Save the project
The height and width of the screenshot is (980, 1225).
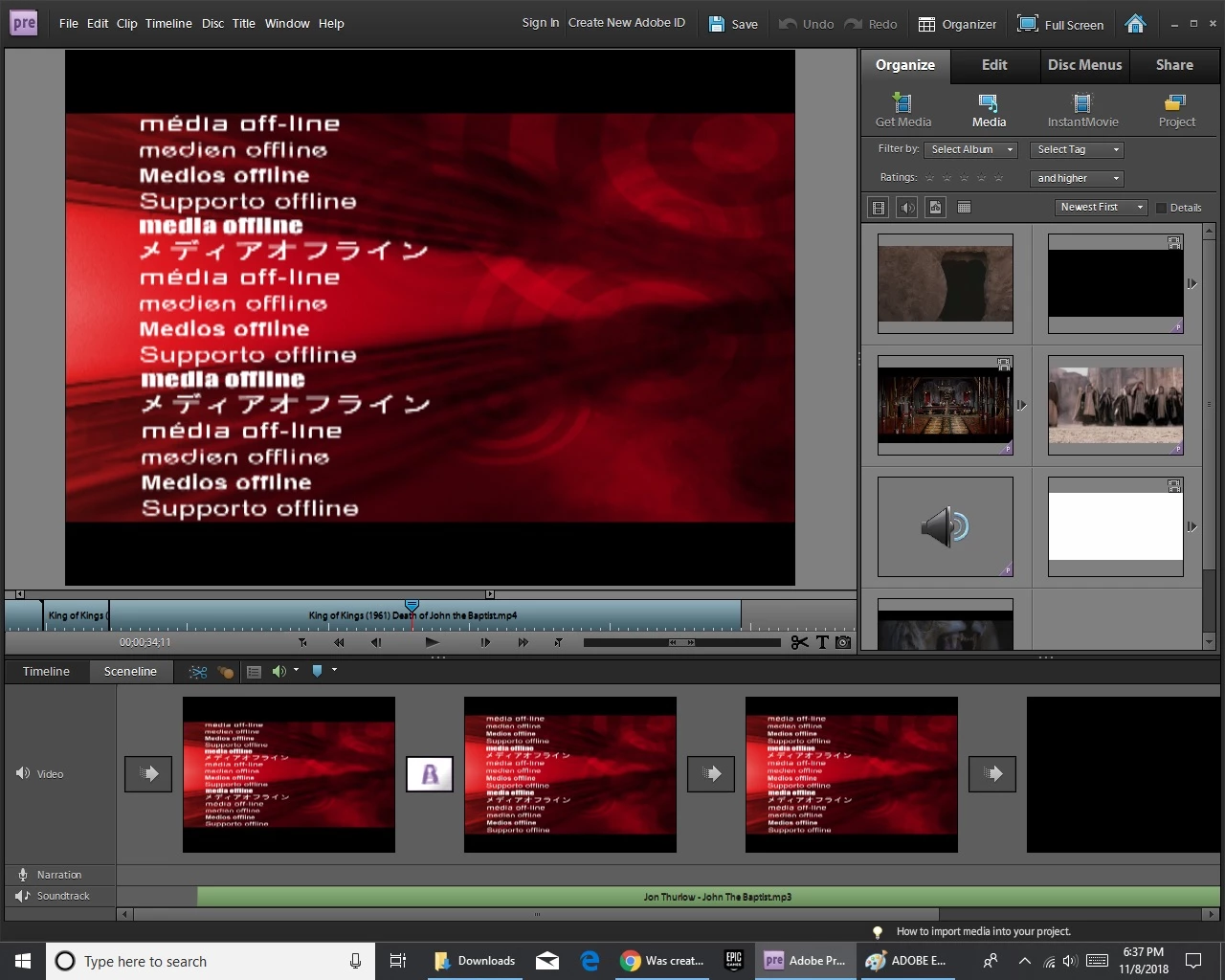pyautogui.click(x=733, y=24)
